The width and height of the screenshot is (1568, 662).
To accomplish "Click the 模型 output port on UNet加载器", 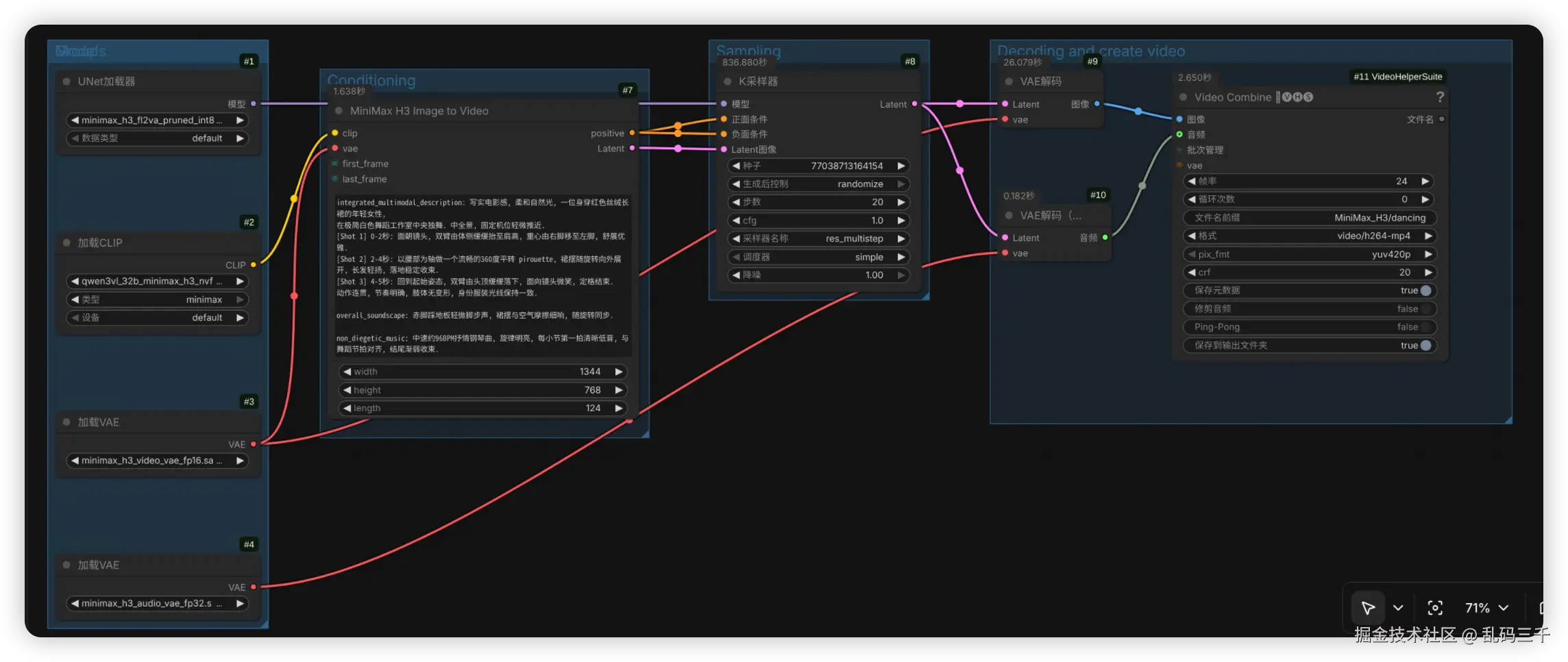I will pos(254,104).
